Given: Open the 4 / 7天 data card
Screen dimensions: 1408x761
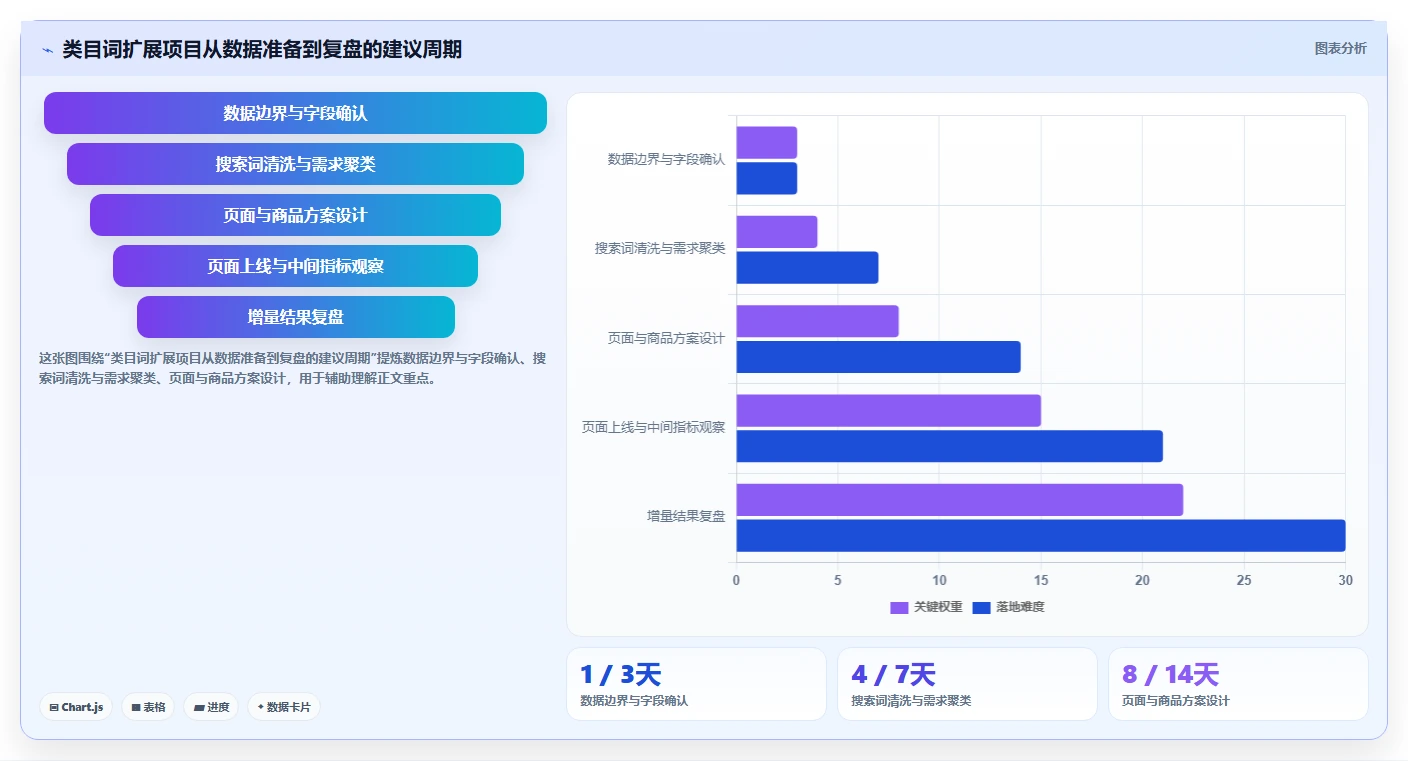Looking at the screenshot, I should (967, 684).
